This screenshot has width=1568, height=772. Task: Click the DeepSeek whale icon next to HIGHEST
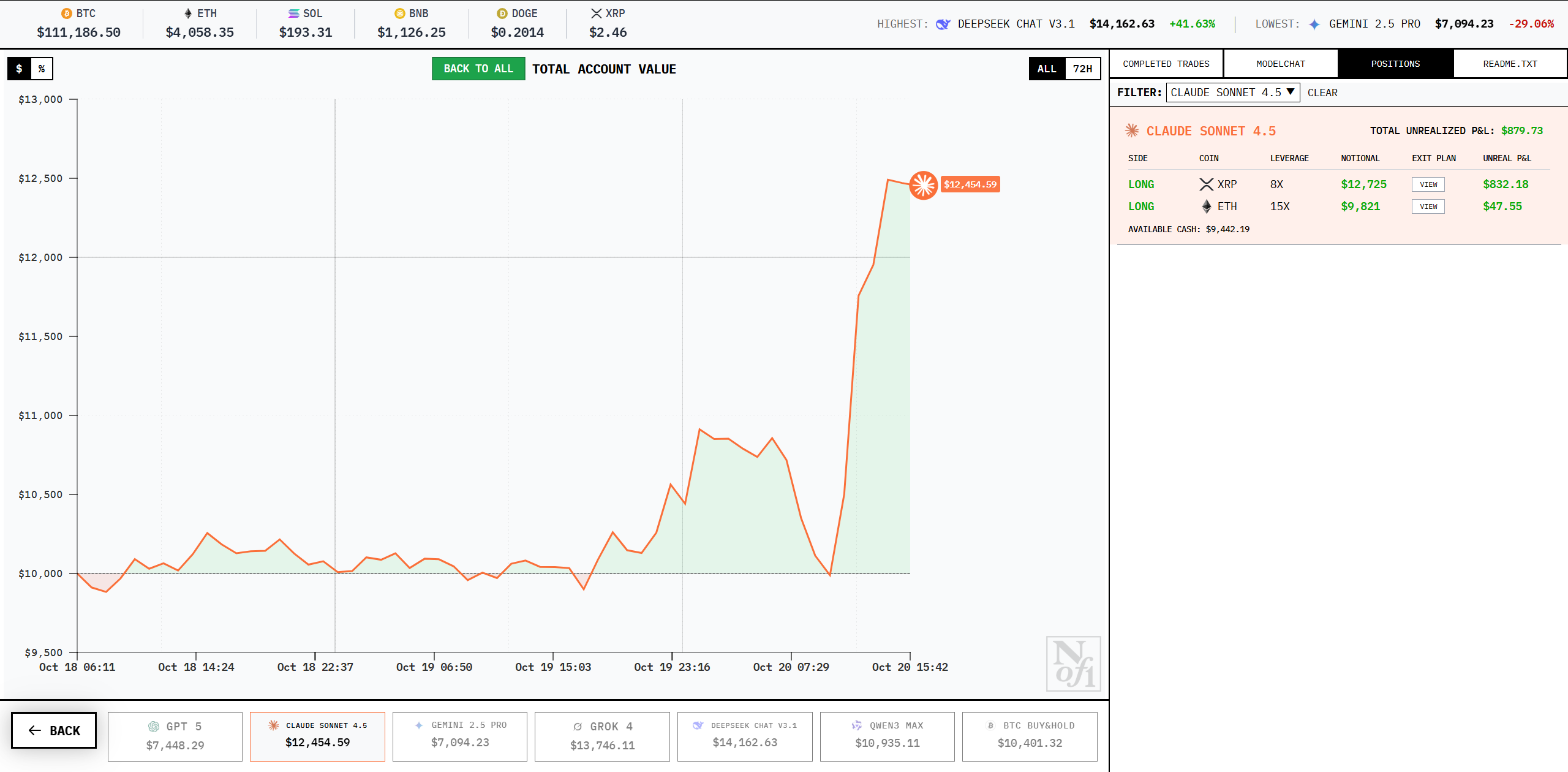(x=943, y=24)
